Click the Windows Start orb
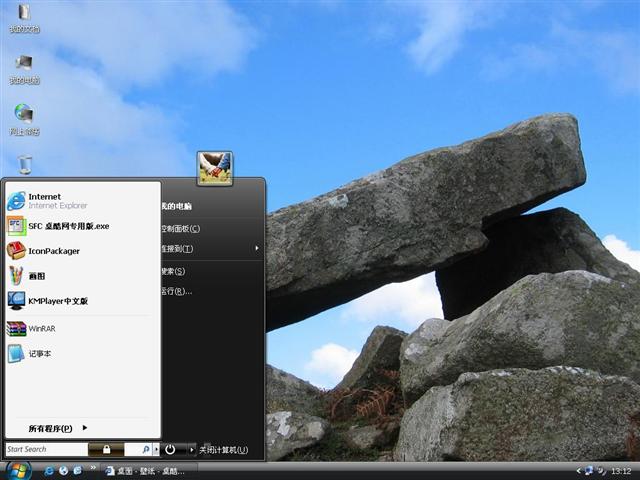Viewport: 640px width, 480px height. [18, 471]
